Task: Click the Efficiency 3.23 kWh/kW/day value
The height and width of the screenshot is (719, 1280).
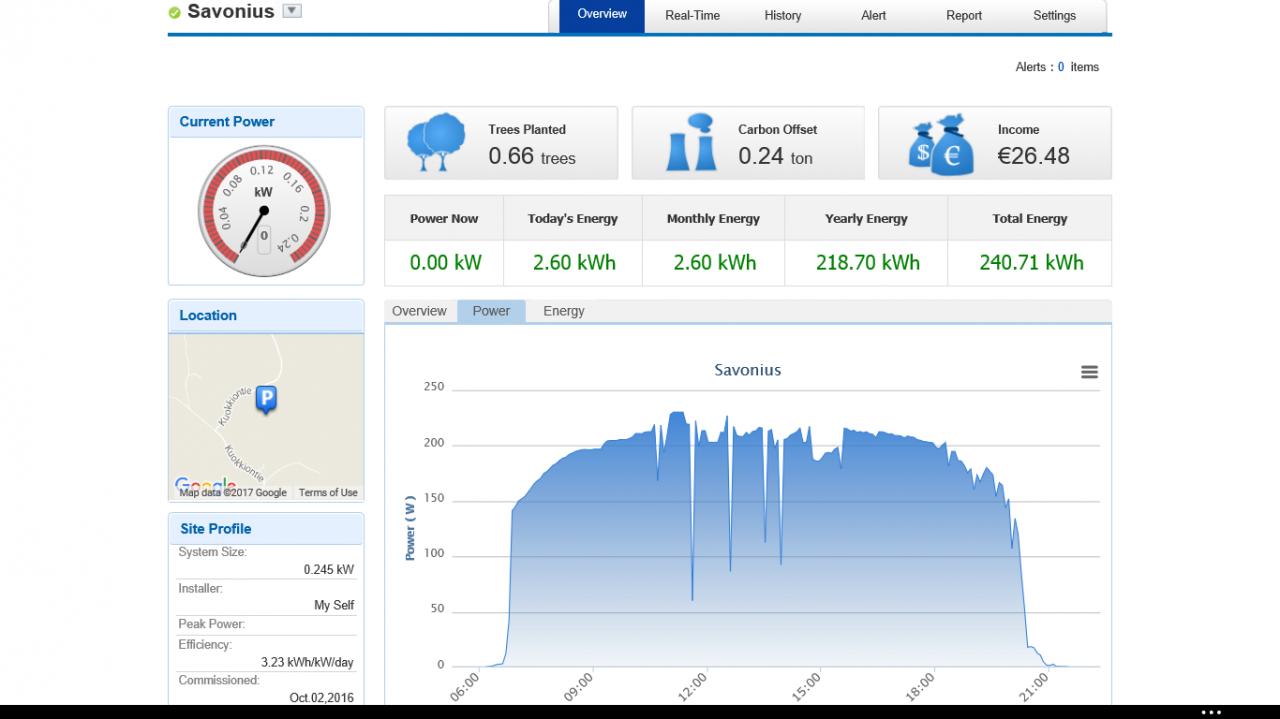Action: [x=307, y=662]
